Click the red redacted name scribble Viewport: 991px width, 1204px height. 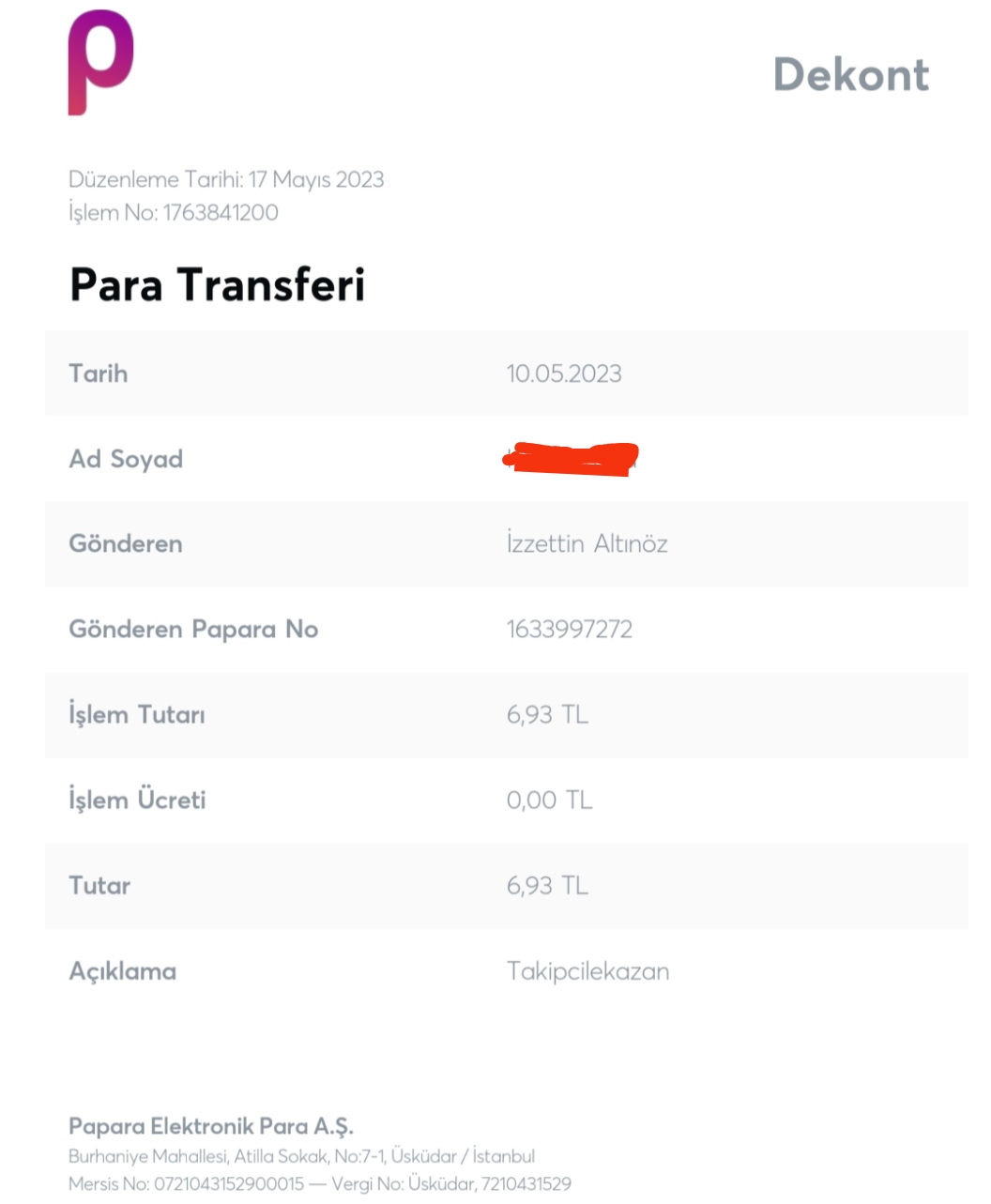click(x=572, y=458)
